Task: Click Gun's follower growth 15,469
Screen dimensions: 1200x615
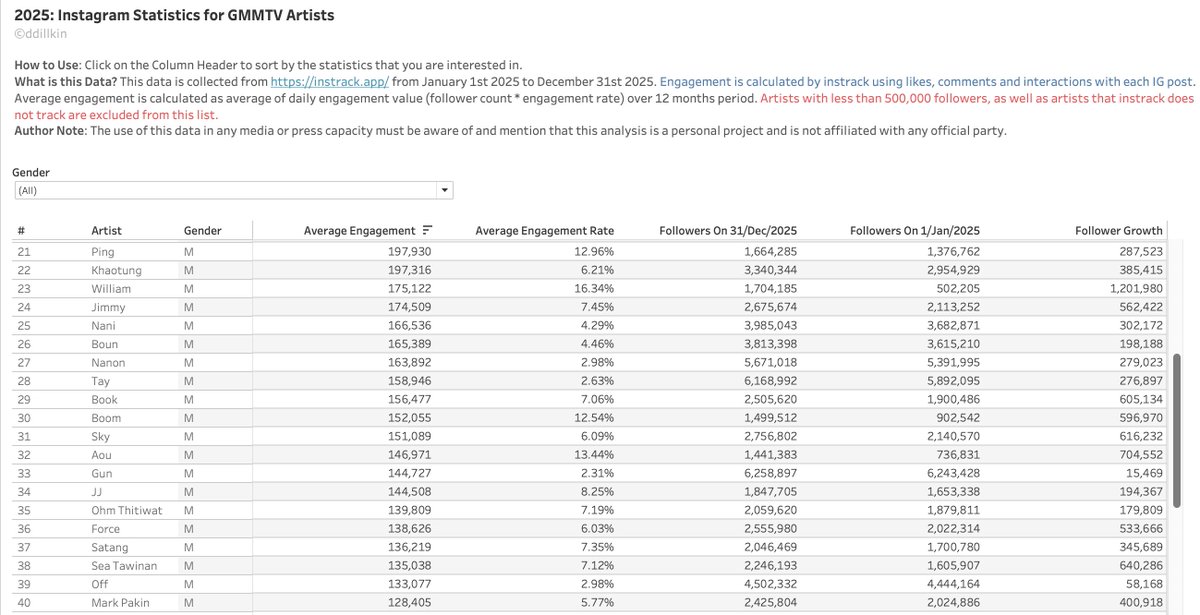Action: click(1144, 473)
